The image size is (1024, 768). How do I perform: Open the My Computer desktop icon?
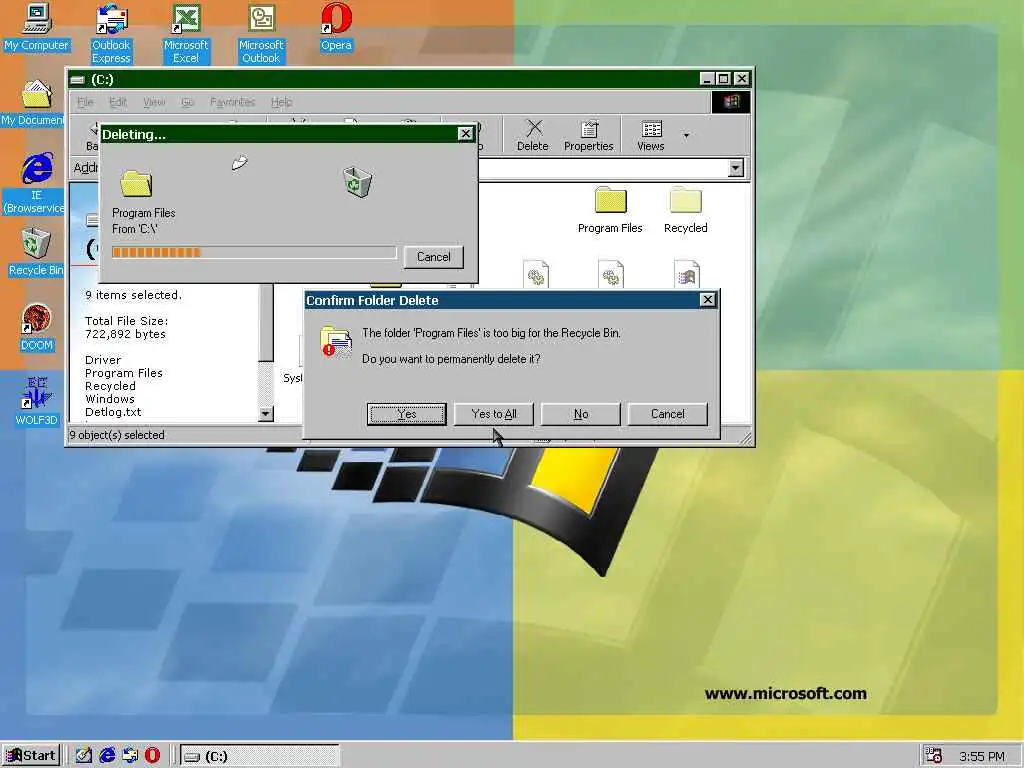[37, 26]
